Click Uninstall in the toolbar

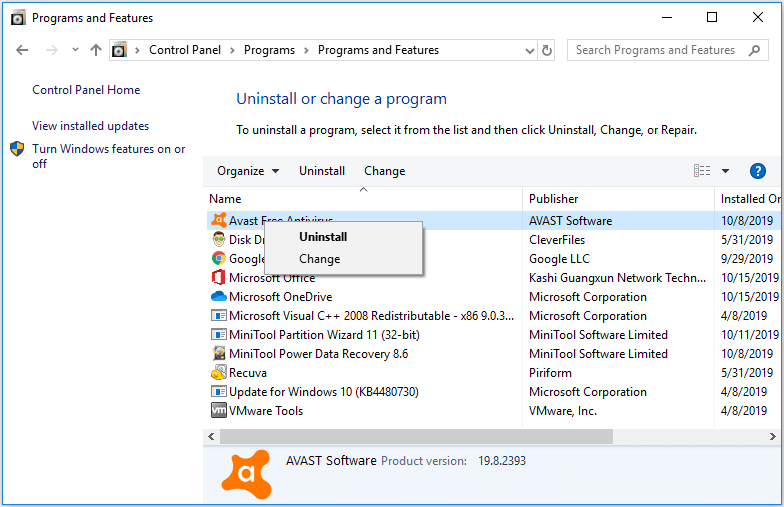tap(322, 171)
